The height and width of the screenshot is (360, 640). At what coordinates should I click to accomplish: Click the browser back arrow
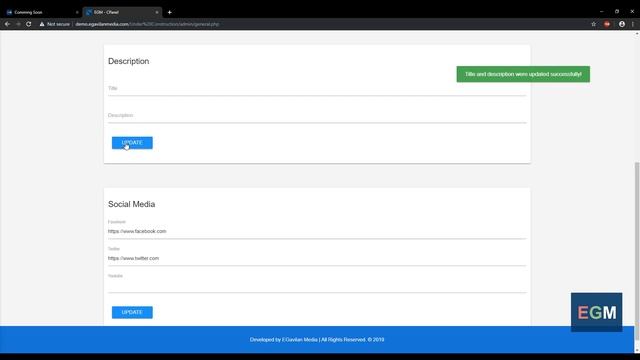coord(7,24)
